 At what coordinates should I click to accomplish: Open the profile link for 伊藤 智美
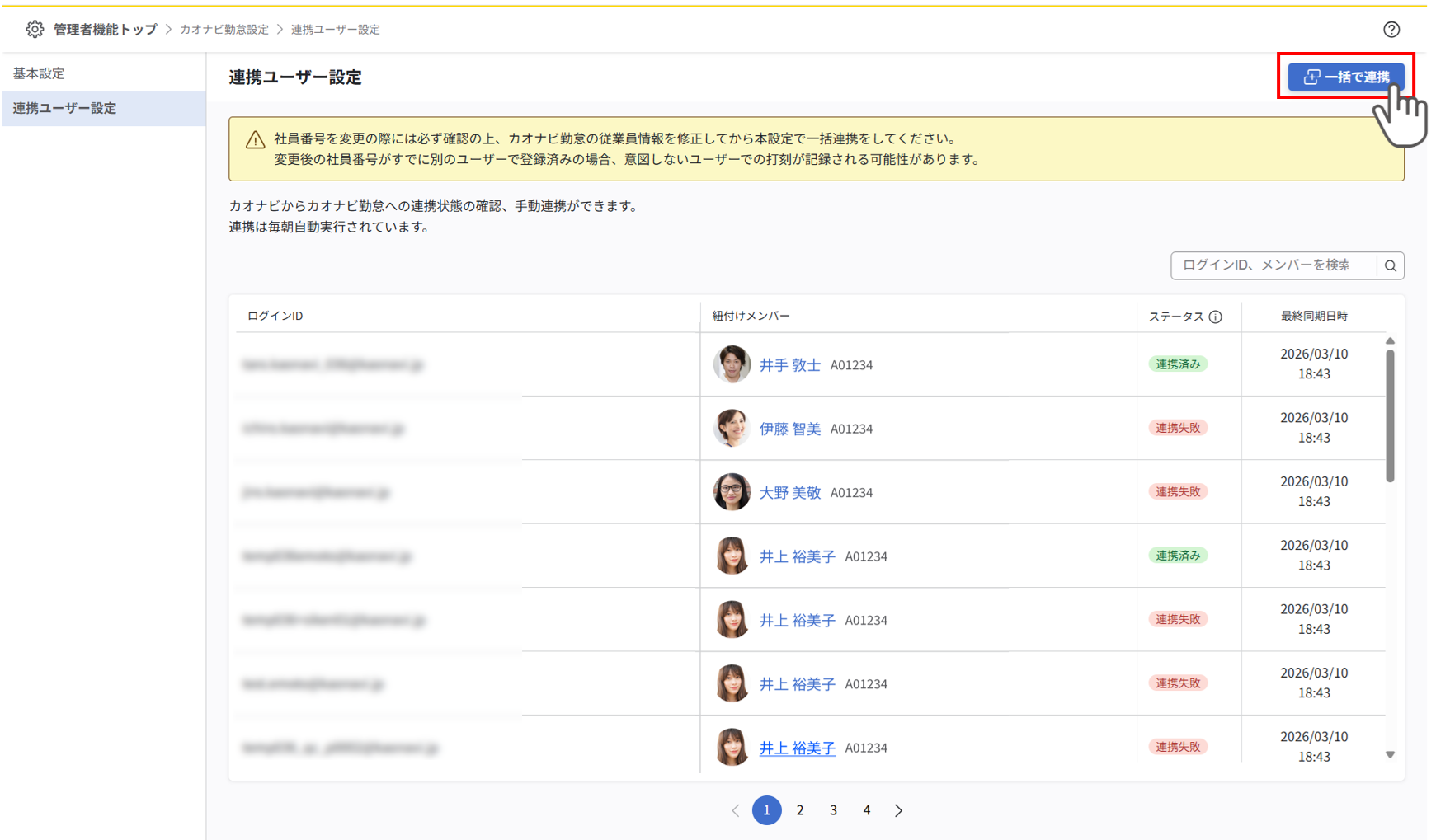pyautogui.click(x=791, y=429)
